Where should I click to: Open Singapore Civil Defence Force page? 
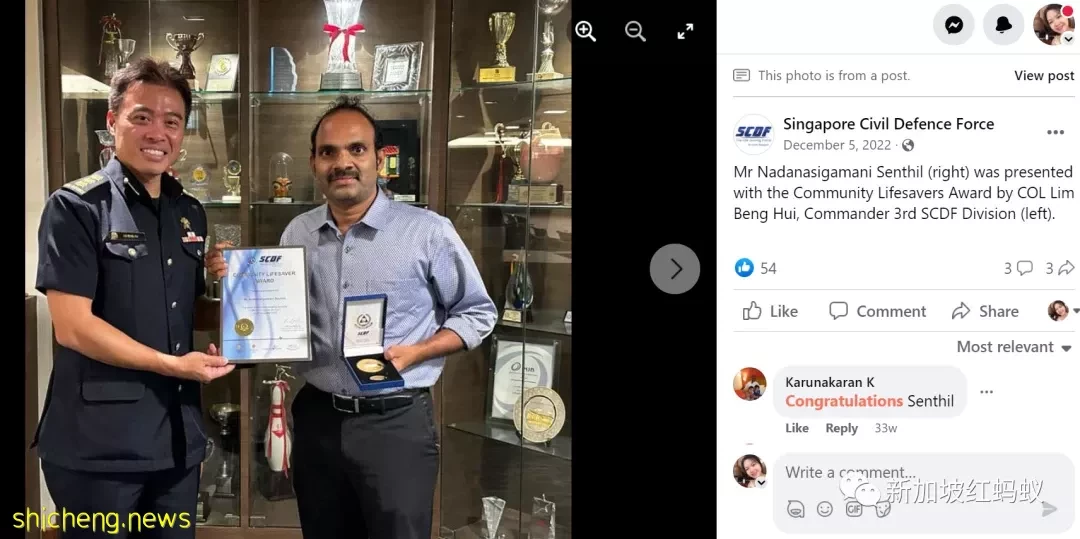[x=889, y=124]
